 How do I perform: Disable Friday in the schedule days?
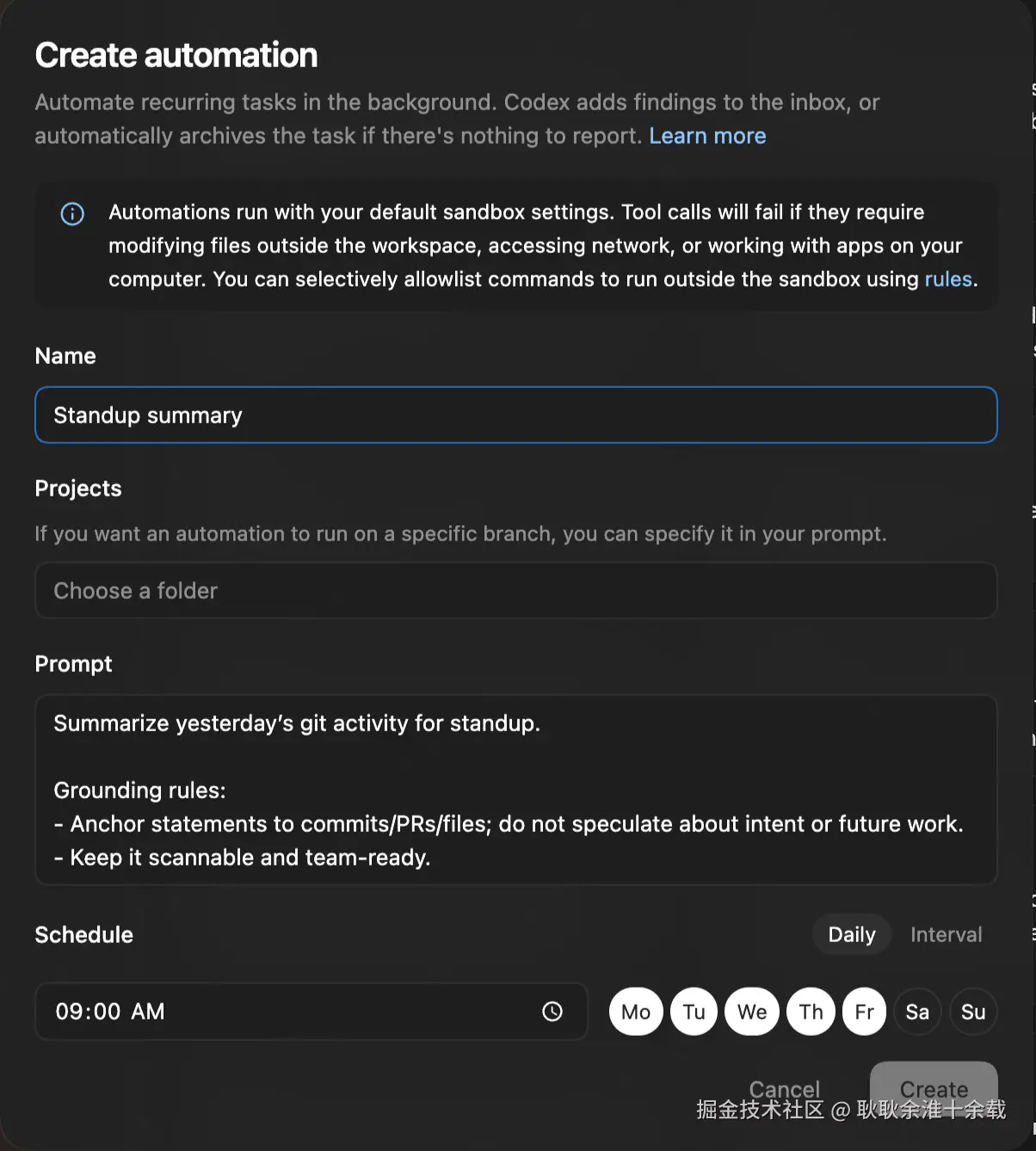pyautogui.click(x=865, y=1012)
